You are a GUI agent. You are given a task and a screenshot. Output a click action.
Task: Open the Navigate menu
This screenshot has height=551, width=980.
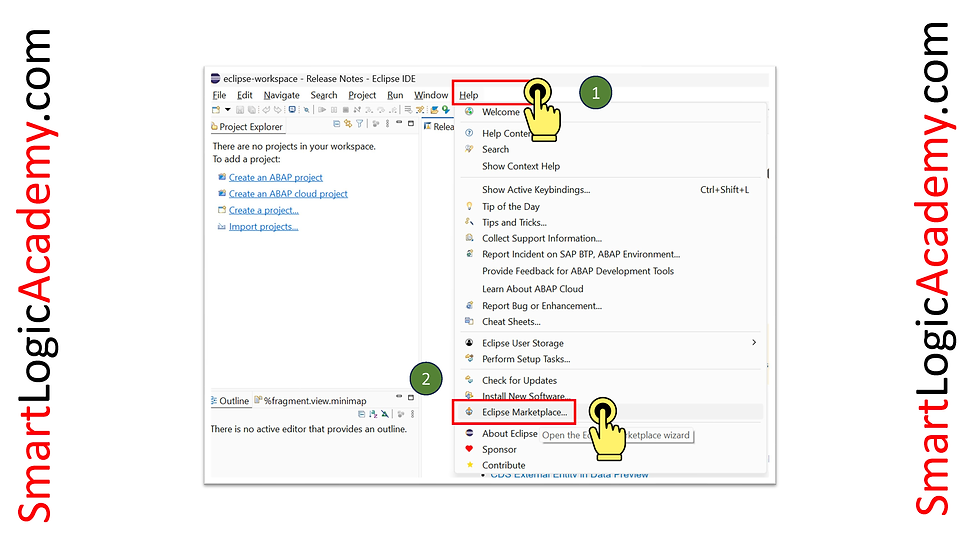coord(281,95)
